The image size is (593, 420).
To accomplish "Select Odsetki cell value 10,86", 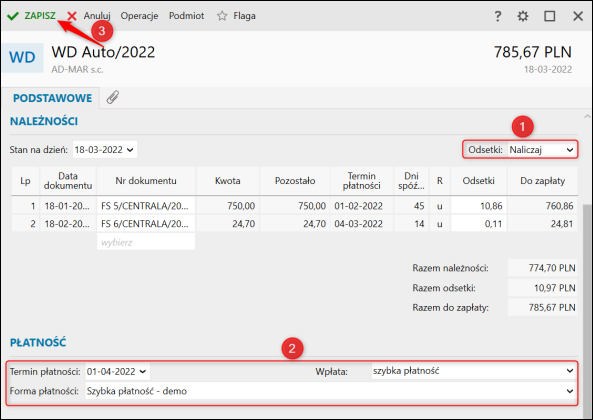I will click(478, 206).
